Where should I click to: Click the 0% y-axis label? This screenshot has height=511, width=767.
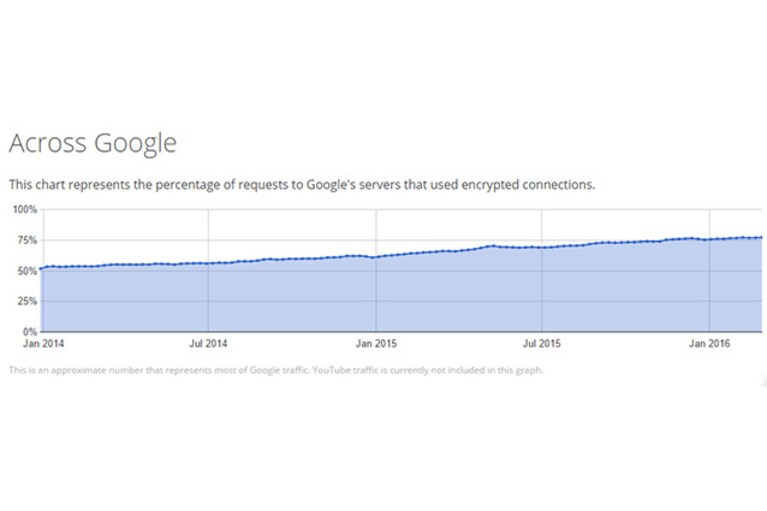30,332
